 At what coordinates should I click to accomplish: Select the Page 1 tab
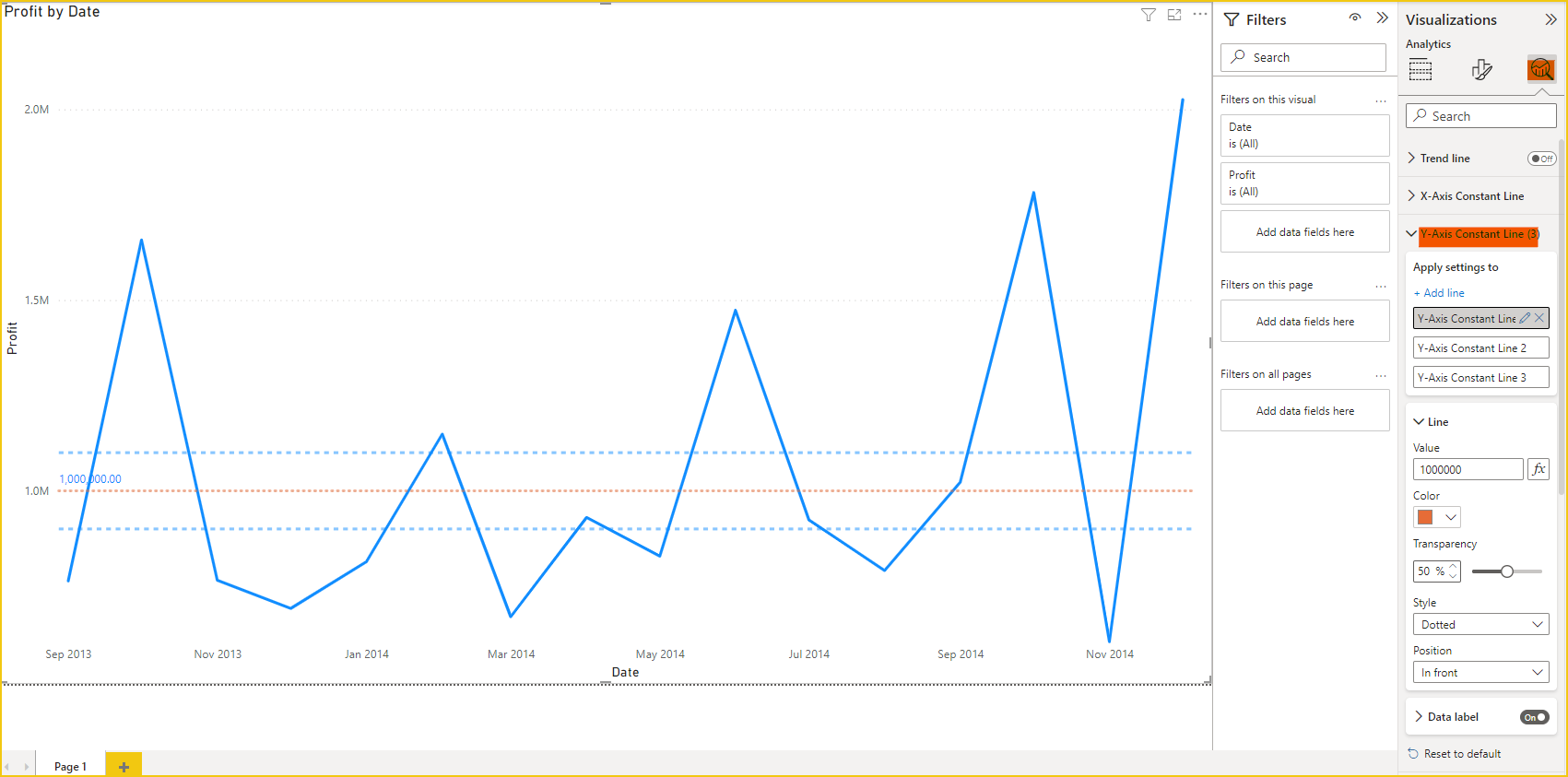70,766
